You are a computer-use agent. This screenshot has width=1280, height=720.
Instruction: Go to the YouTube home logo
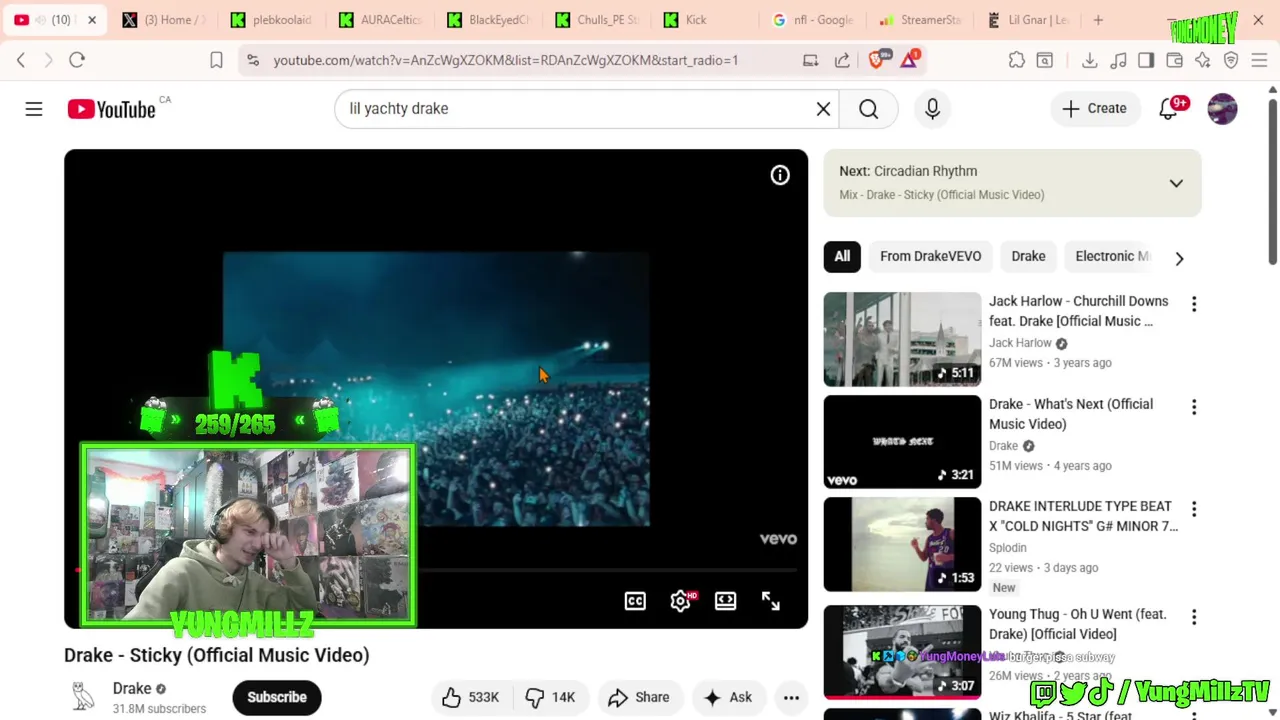click(111, 109)
